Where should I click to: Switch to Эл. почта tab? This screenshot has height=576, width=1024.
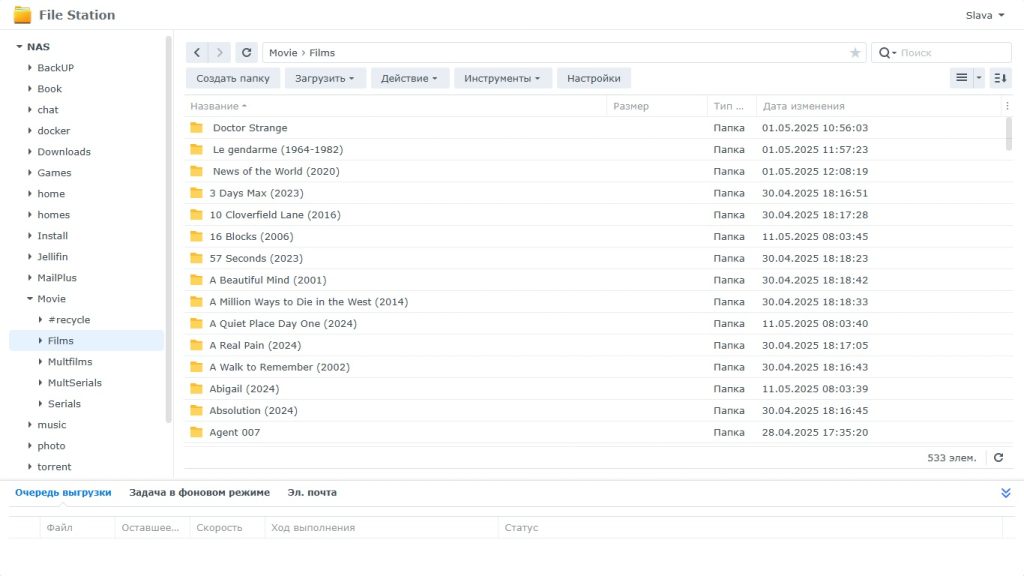click(312, 492)
